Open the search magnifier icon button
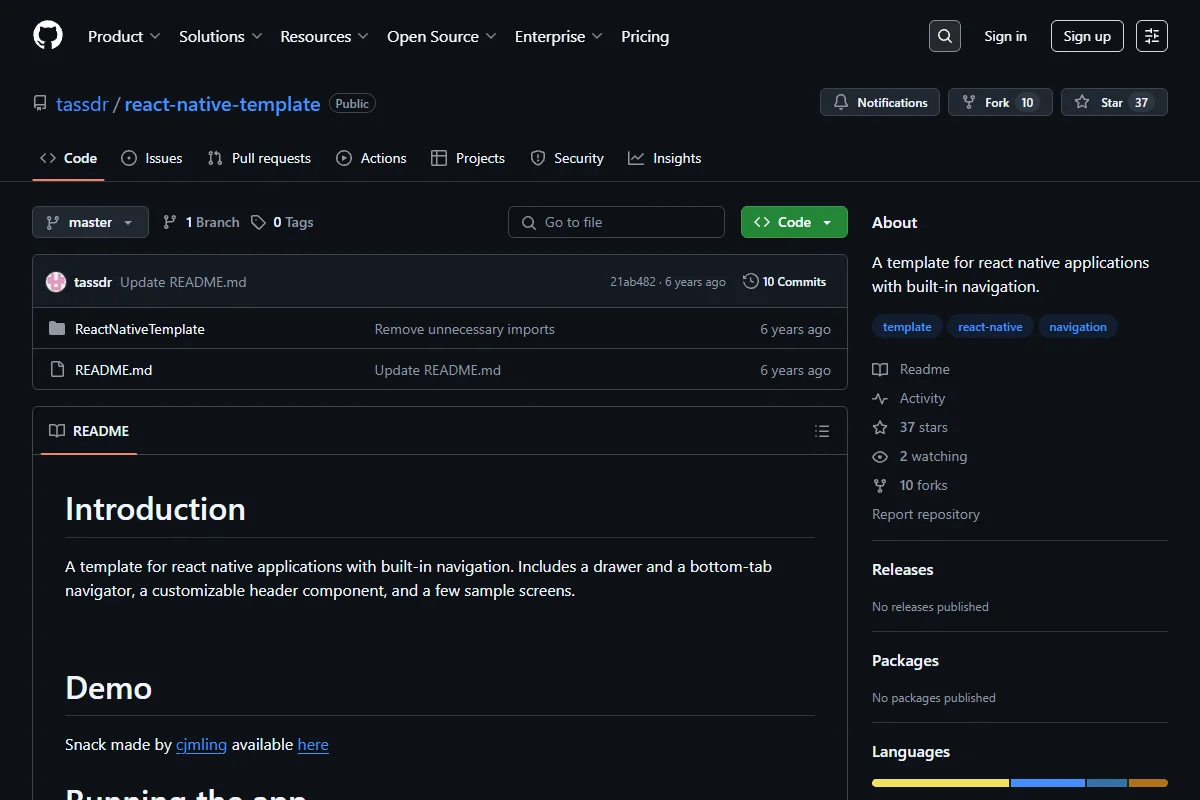 [x=945, y=36]
